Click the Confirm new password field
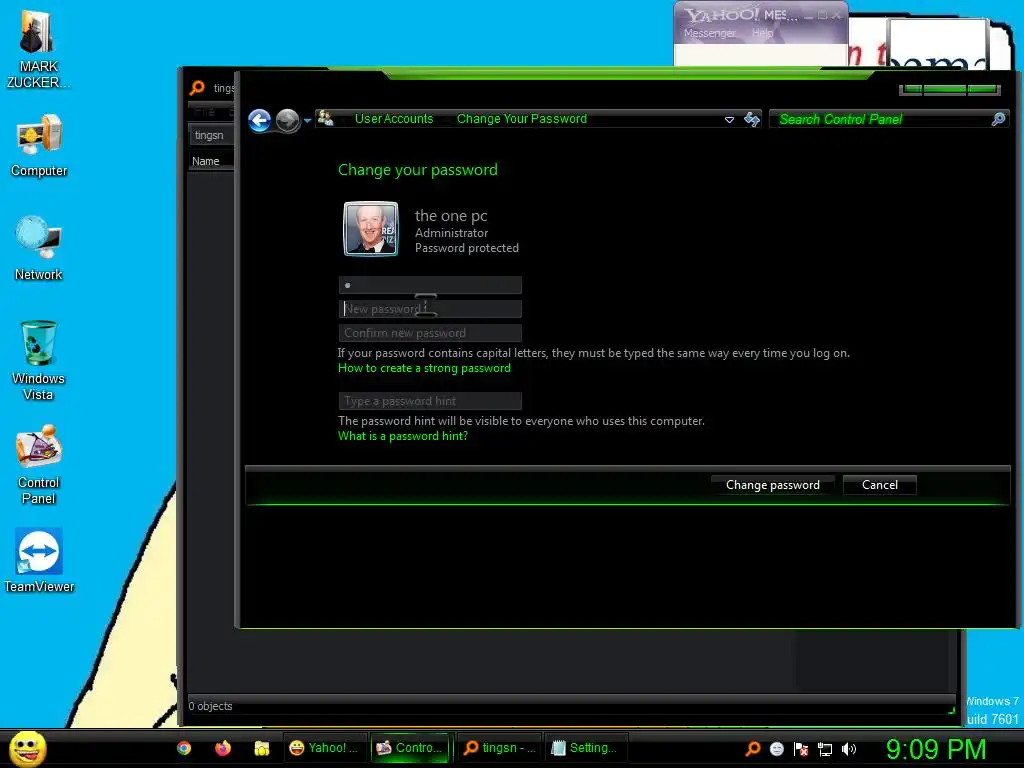This screenshot has width=1024, height=768. 430,333
